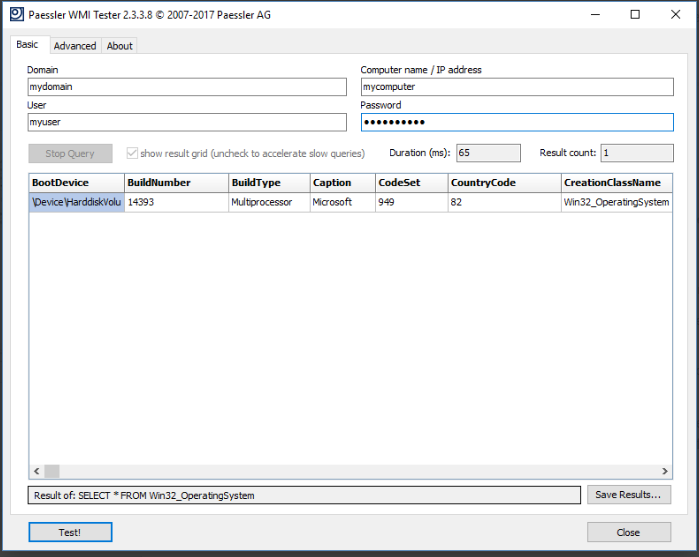Viewport: 699px width, 557px height.
Task: Maximize the WMI Tester window
Action: pyautogui.click(x=635, y=15)
